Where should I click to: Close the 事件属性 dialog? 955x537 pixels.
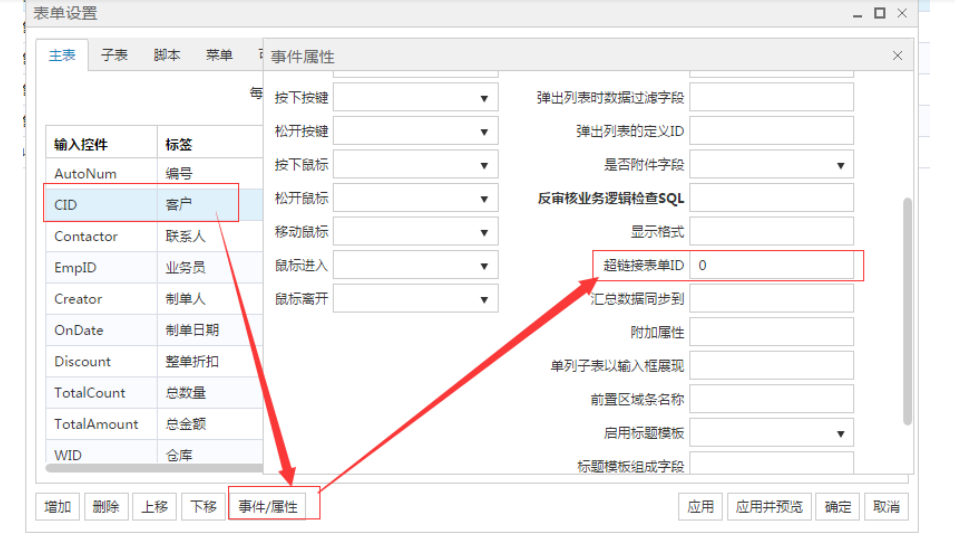(x=897, y=56)
